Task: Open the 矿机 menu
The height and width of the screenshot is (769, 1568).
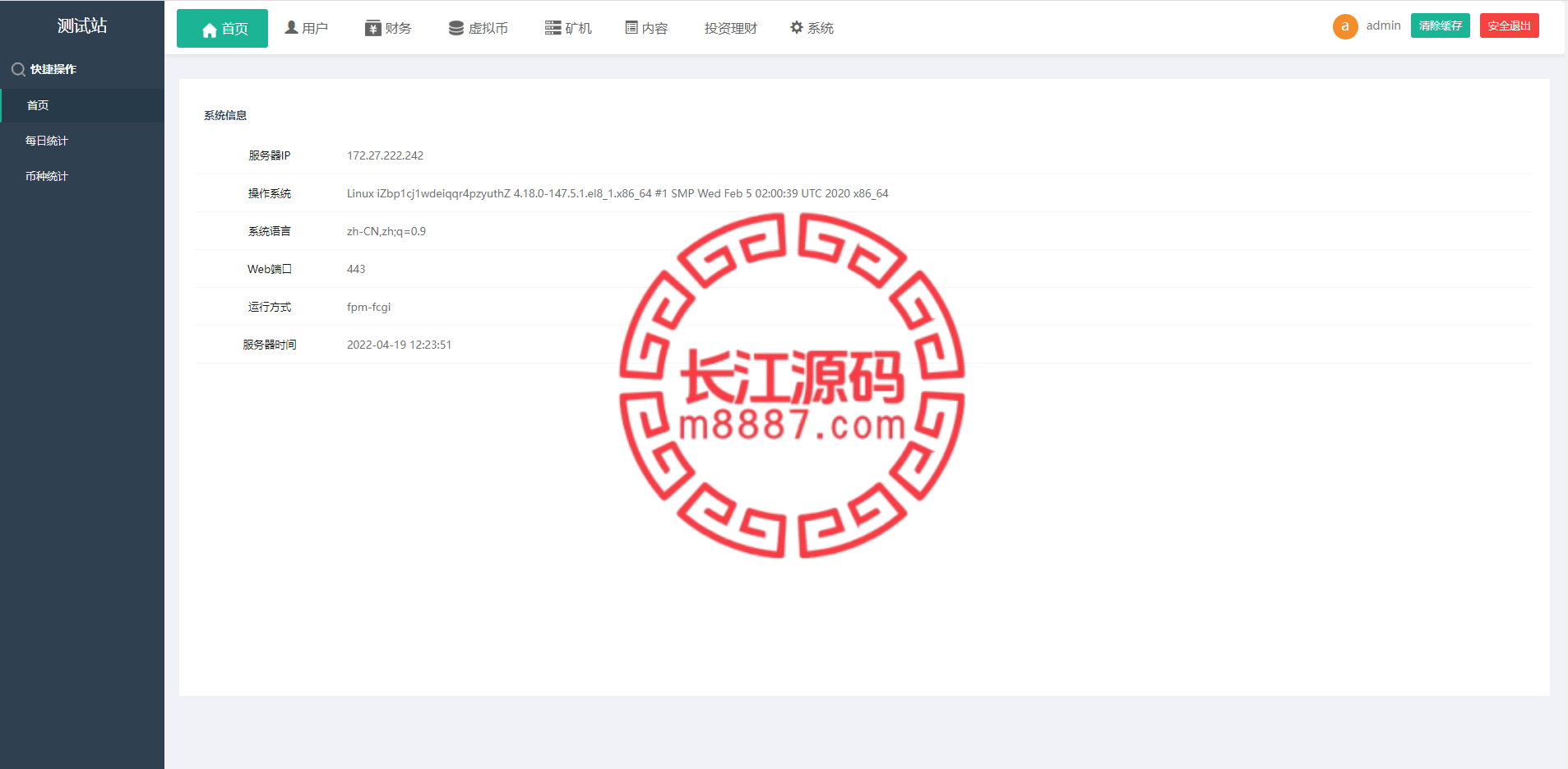Action: (x=568, y=28)
